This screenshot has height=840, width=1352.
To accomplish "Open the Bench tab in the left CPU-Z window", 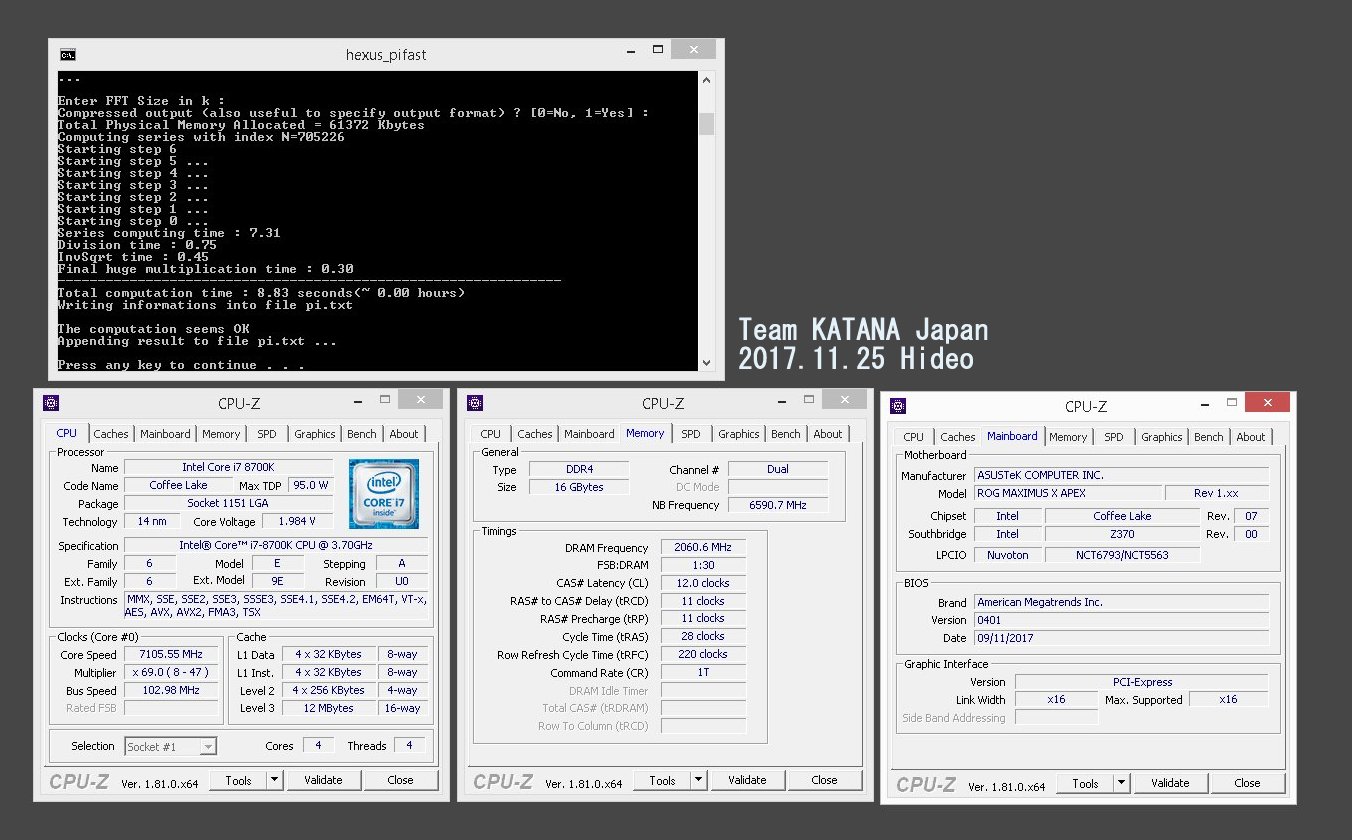I will (362, 434).
